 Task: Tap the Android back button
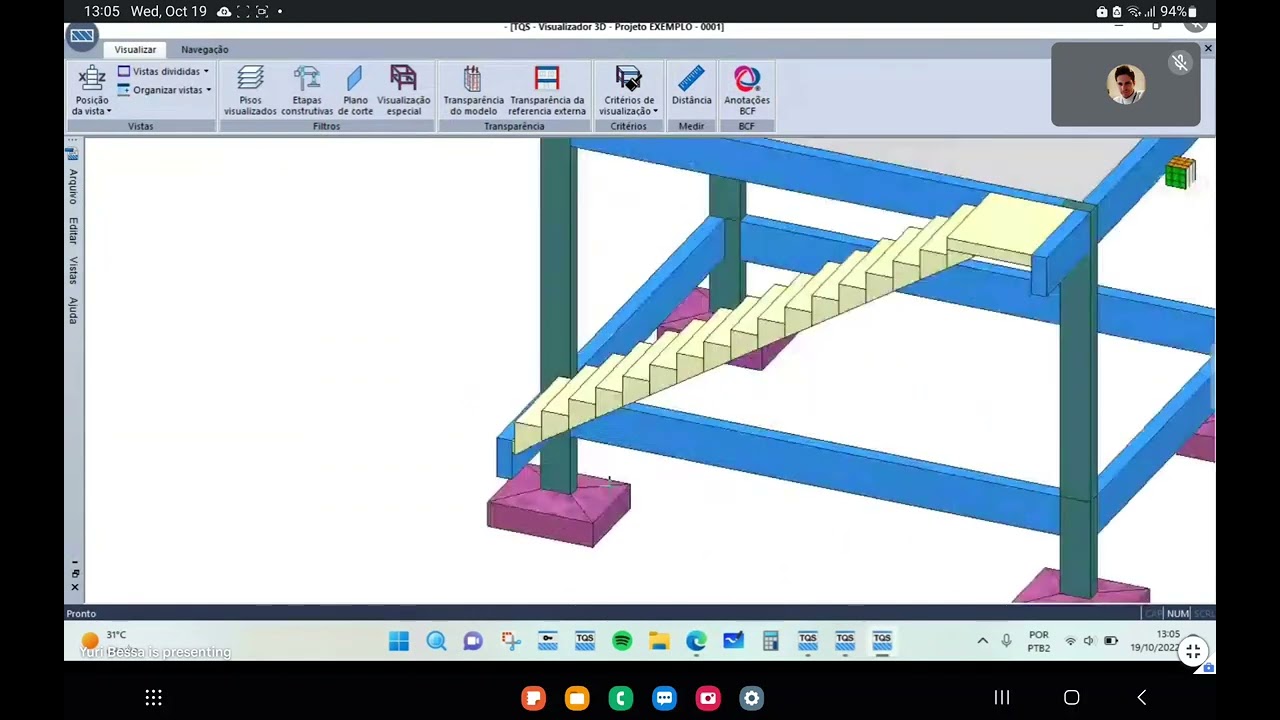[1141, 698]
